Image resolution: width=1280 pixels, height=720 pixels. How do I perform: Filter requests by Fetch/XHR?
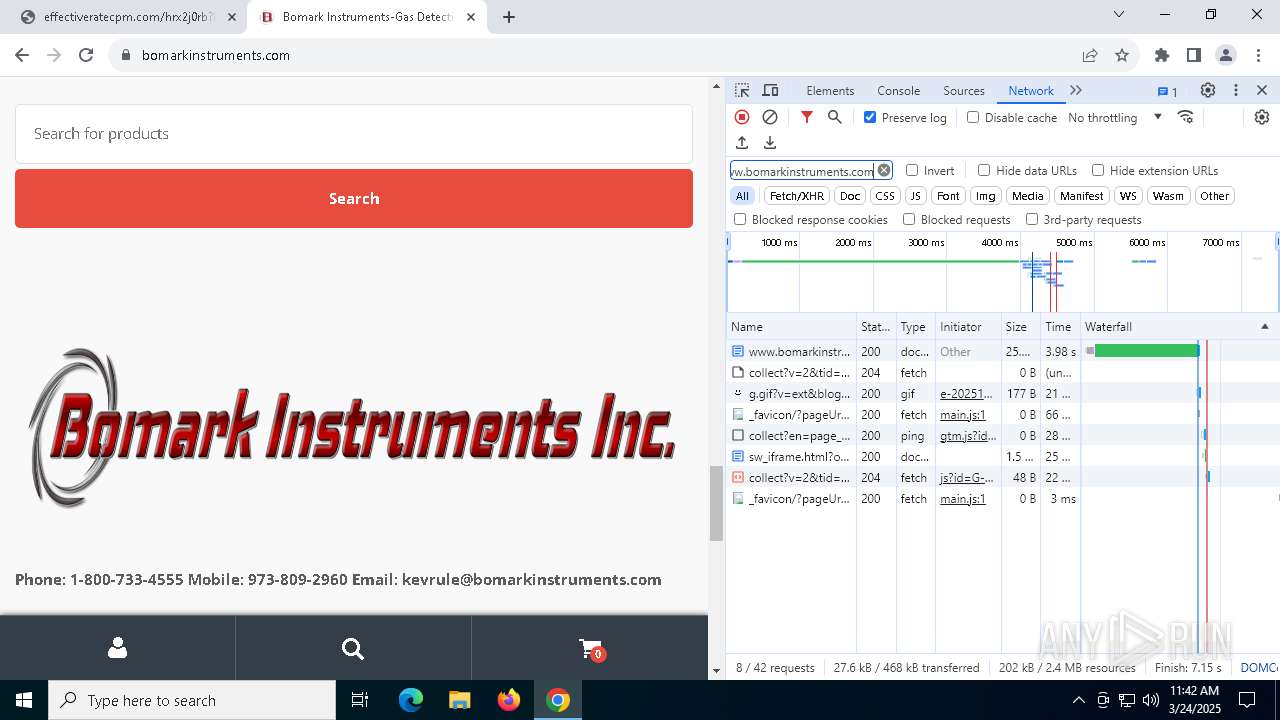click(x=797, y=196)
